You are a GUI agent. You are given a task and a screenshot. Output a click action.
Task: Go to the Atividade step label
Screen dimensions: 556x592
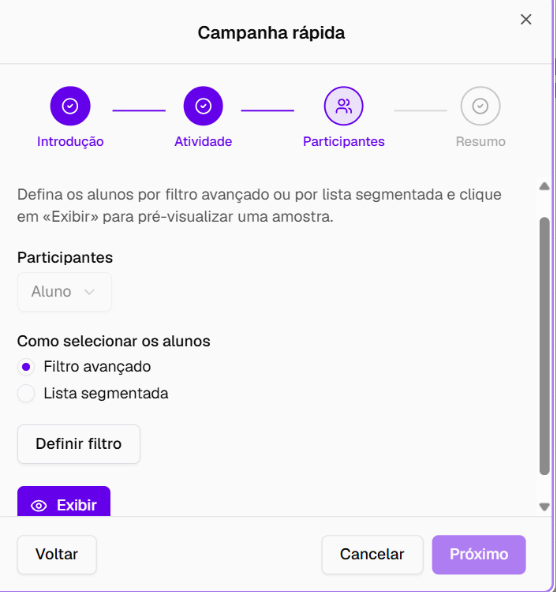(203, 142)
